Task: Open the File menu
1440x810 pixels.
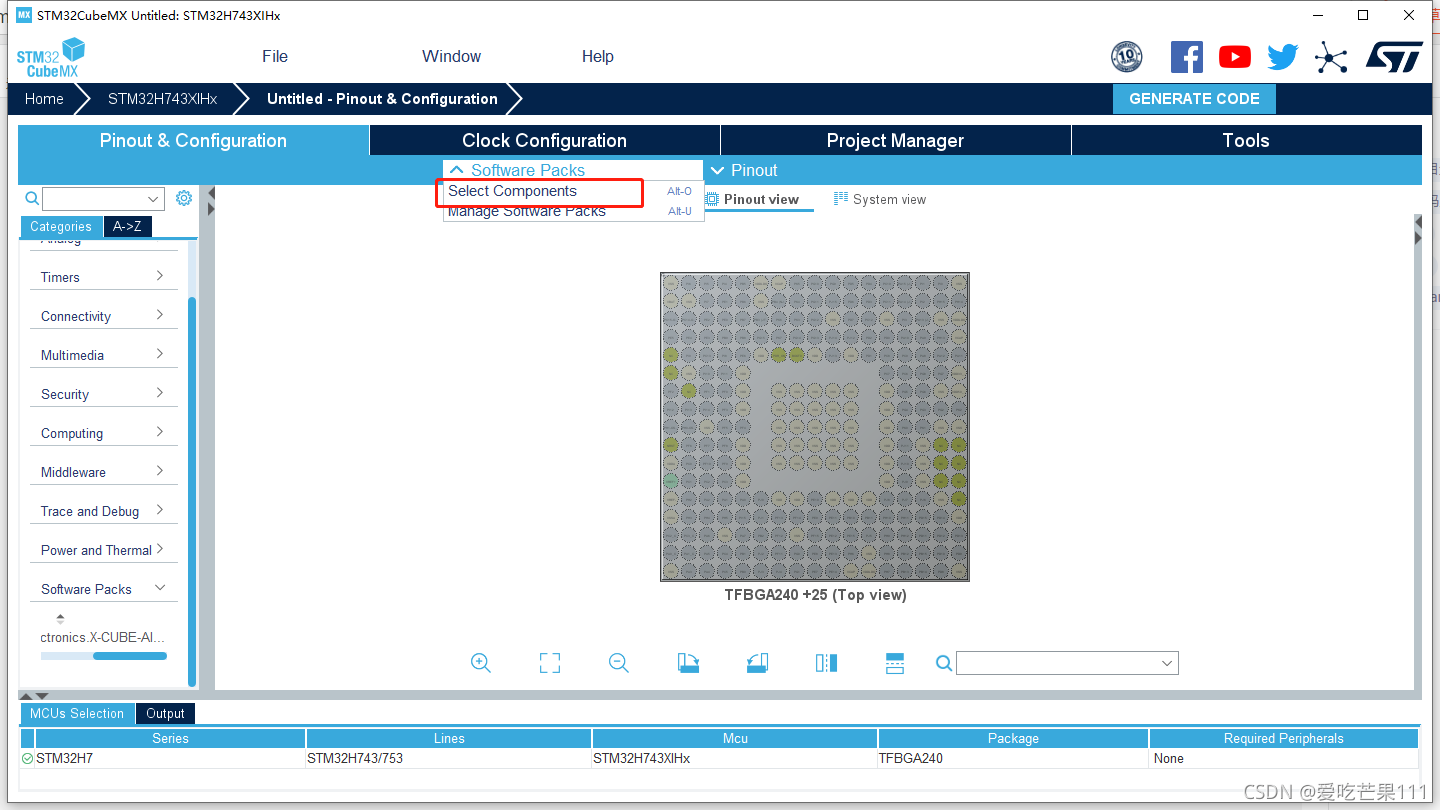Action: pos(275,56)
